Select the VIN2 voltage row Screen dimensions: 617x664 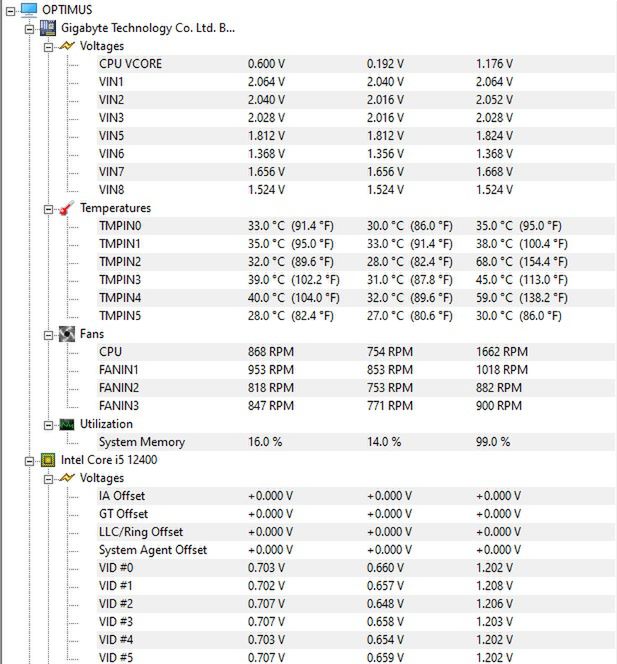click(x=356, y=100)
